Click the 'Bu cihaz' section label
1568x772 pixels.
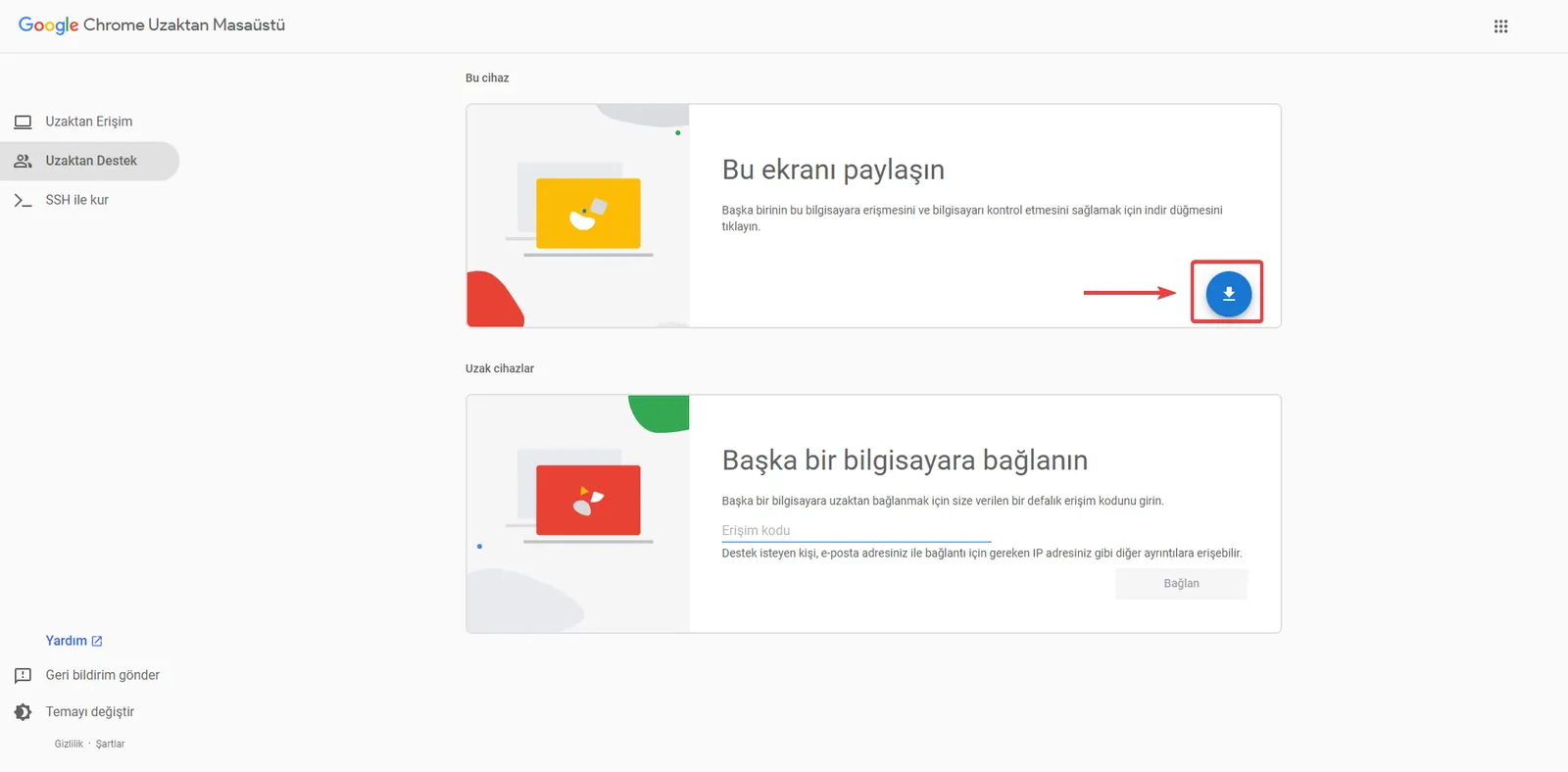coord(487,78)
